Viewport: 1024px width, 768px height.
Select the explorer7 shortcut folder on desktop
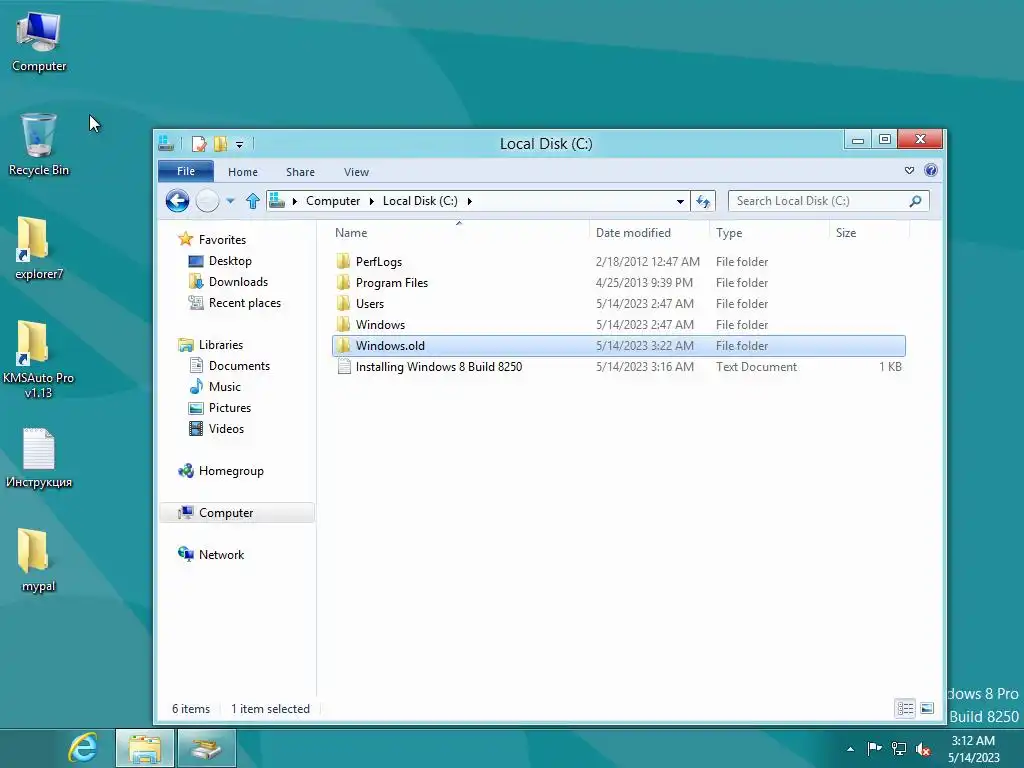(39, 248)
